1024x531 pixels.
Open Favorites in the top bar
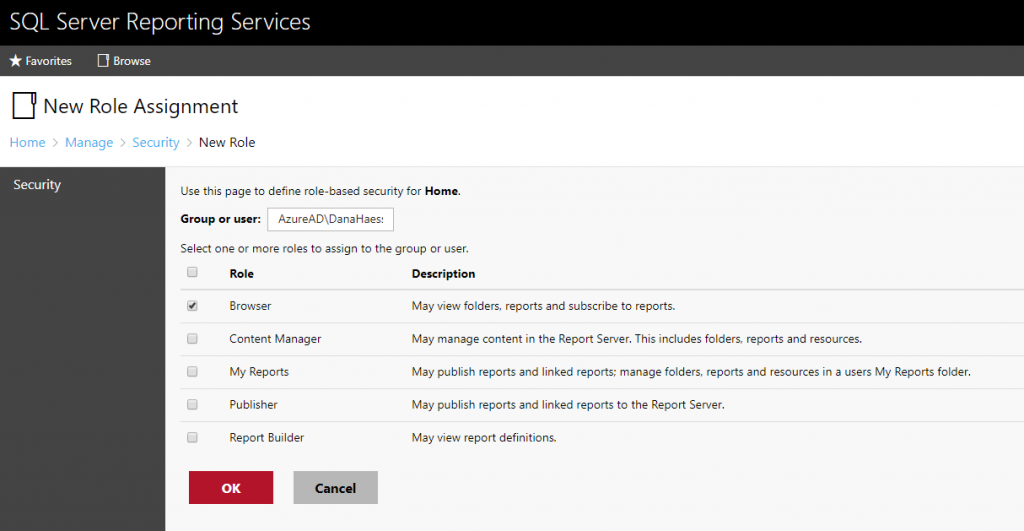[40, 61]
